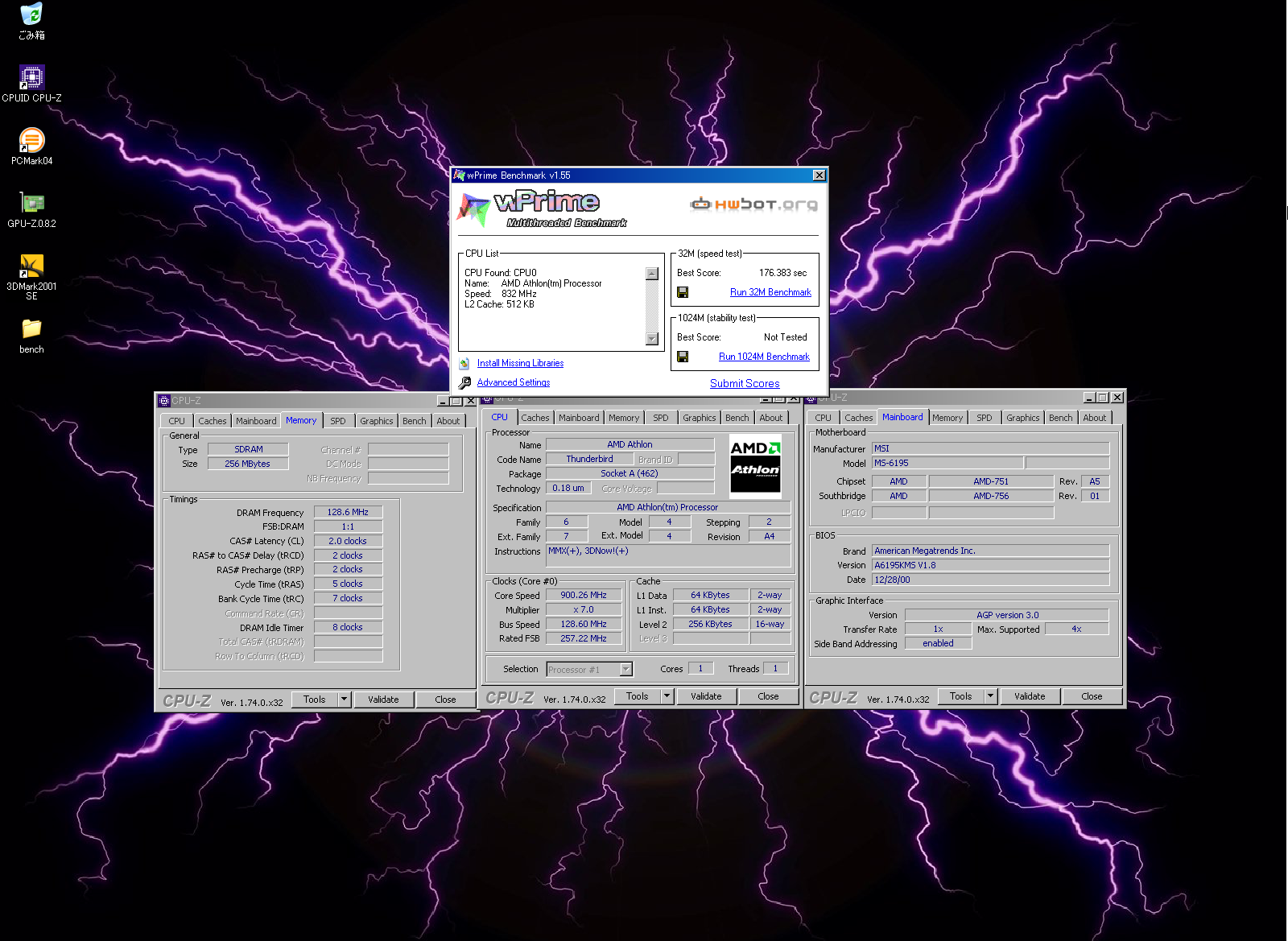Screen dimensions: 1288x941
Task: Open Graphics tab in left CPU-Z window
Action: [377, 421]
